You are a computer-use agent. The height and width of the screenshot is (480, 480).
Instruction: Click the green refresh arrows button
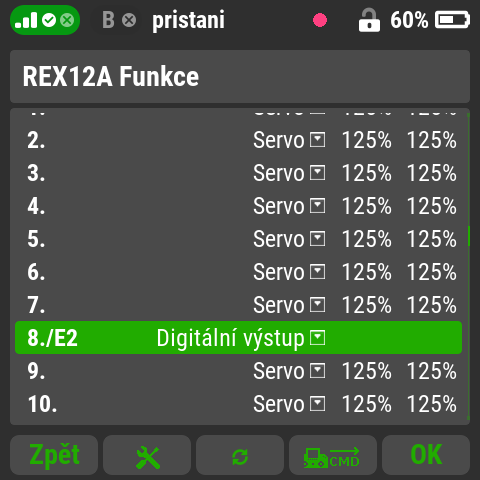tap(240, 455)
